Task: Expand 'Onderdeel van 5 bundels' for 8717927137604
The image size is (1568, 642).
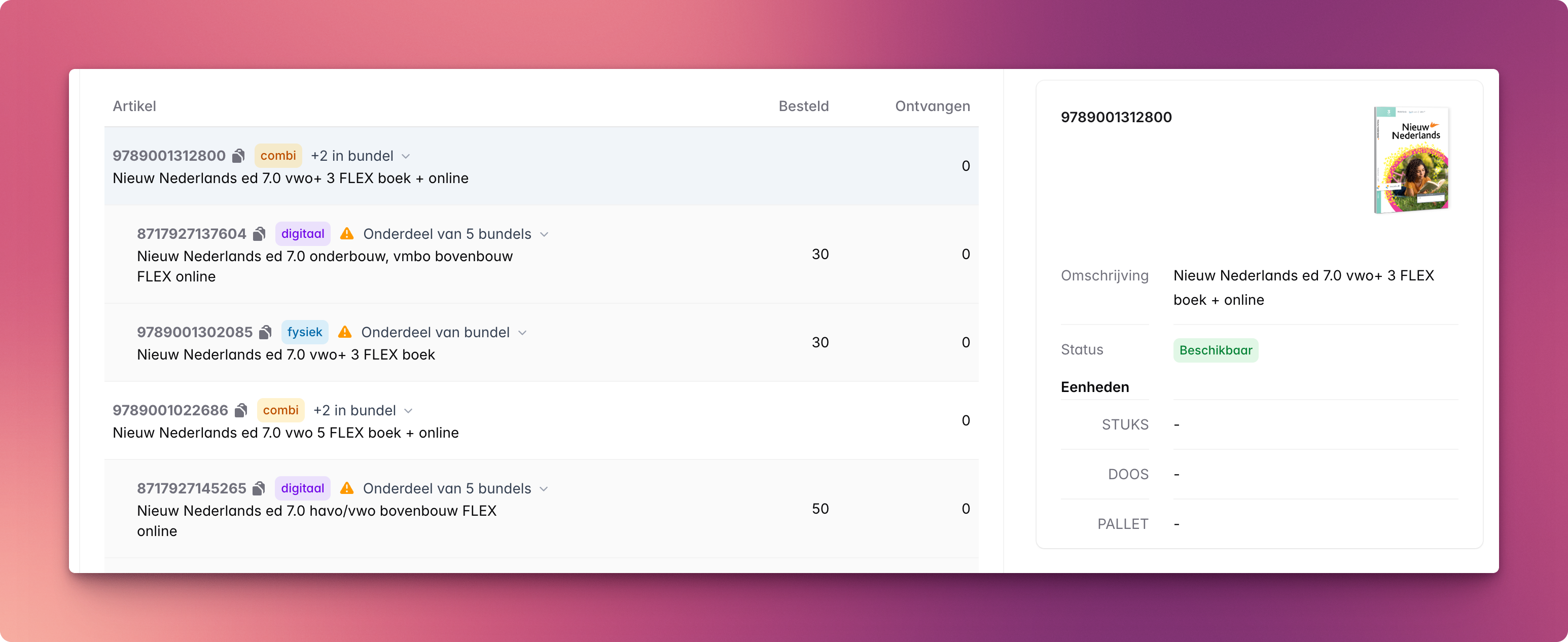Action: [544, 234]
